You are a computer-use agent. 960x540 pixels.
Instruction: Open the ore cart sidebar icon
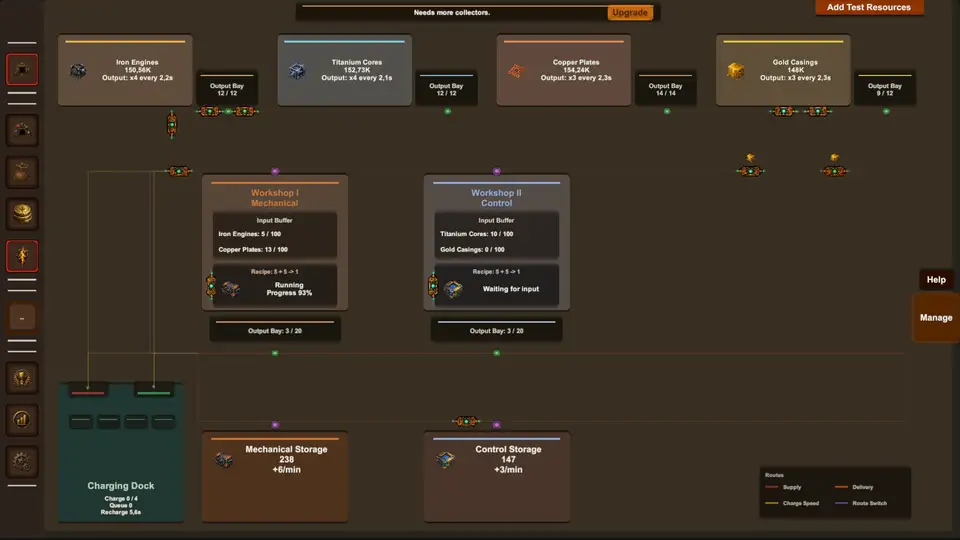tap(22, 130)
